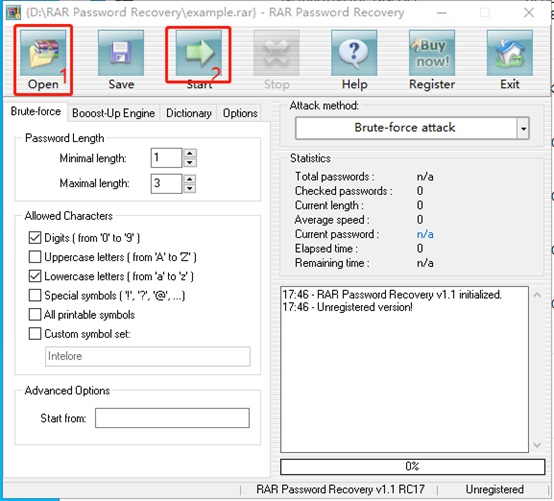Click the log scrollbar down arrow

(x=537, y=445)
